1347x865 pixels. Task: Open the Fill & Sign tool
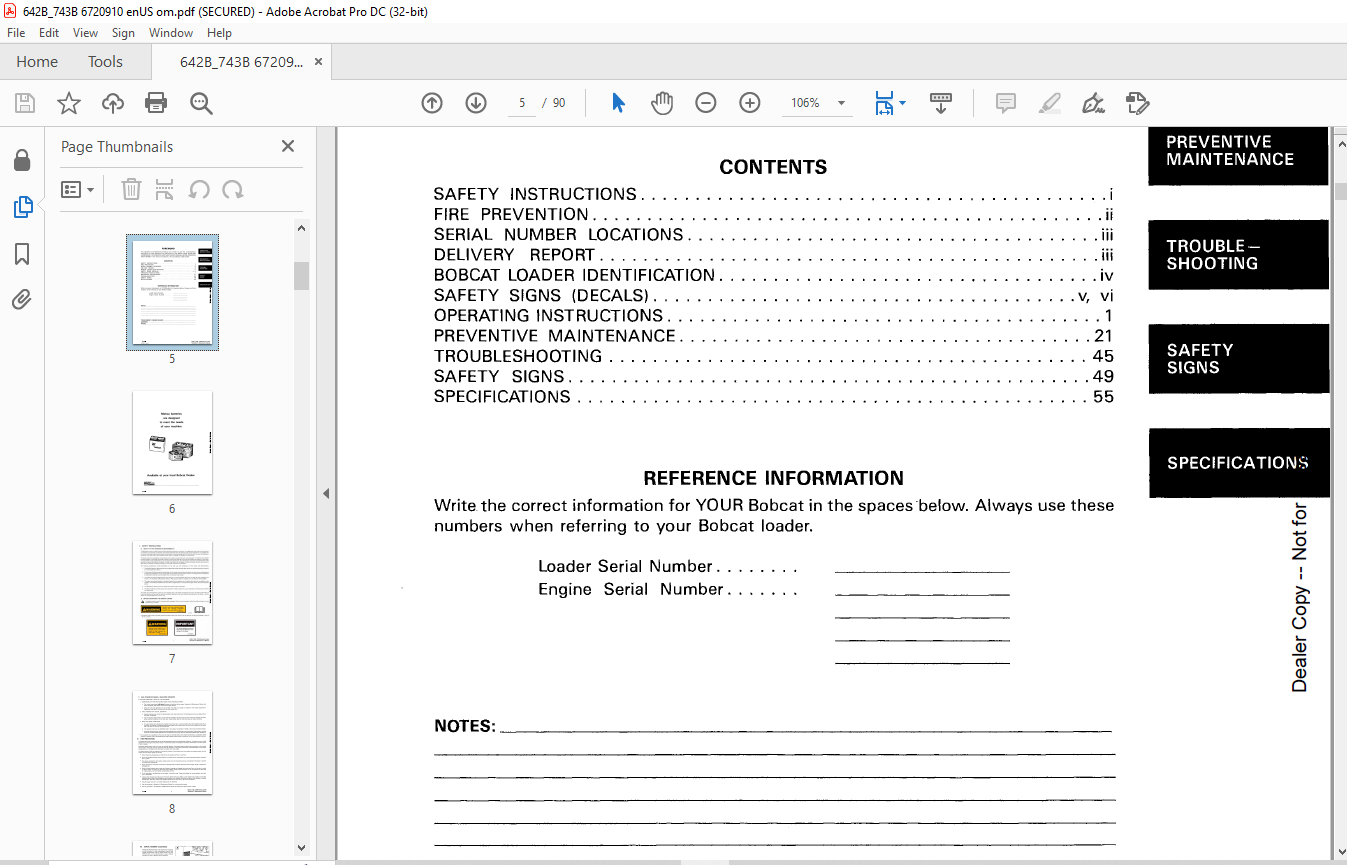pos(1137,103)
